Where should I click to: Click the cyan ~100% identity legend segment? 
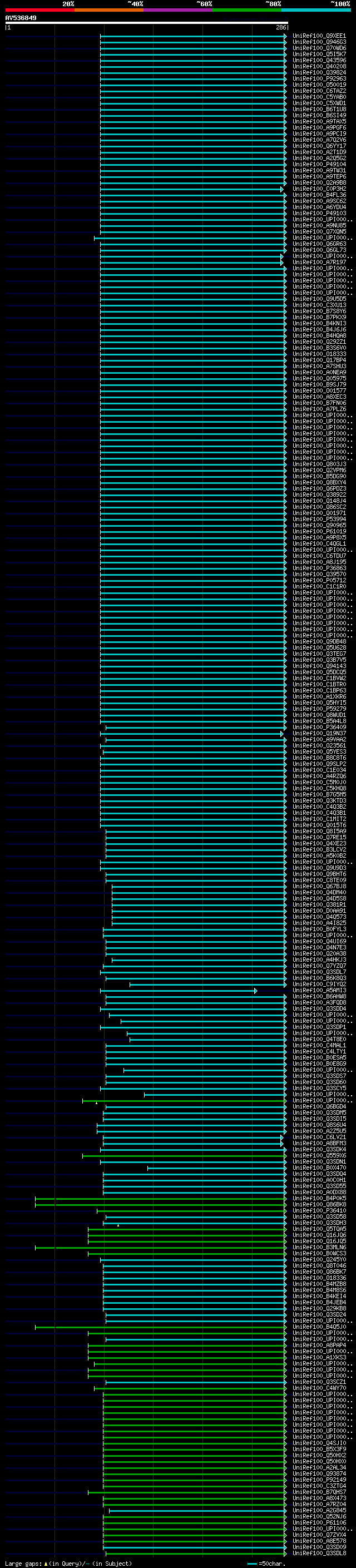(316, 11)
